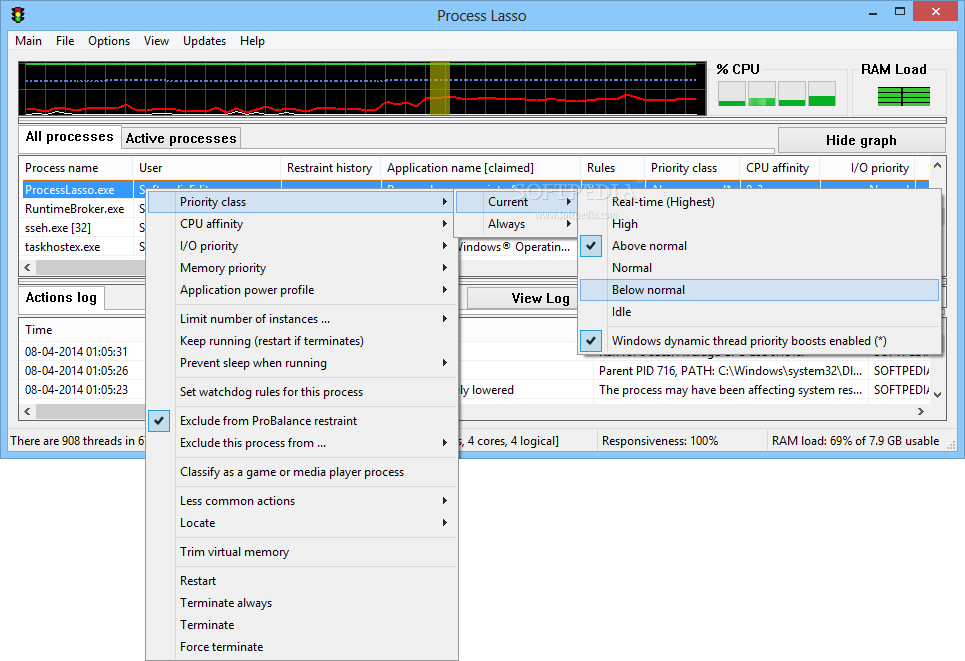
Task: Expand Less common actions submenu
Action: 302,501
